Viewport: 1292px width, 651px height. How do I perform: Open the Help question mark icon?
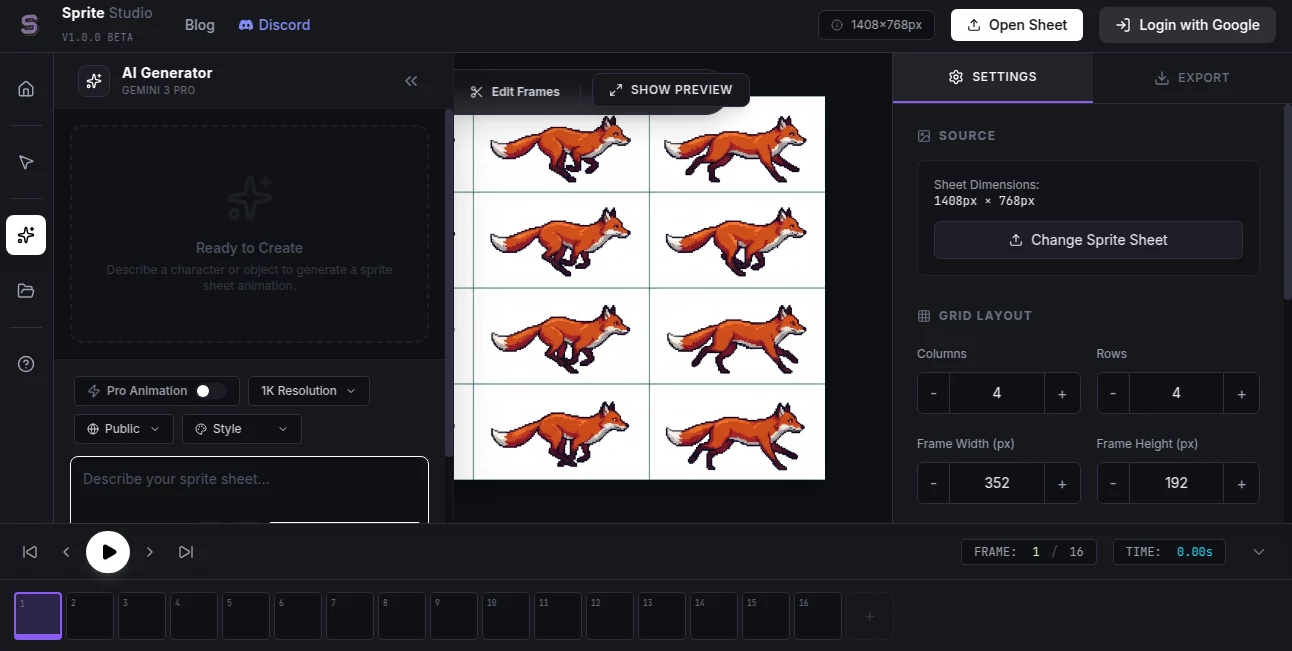pos(26,363)
